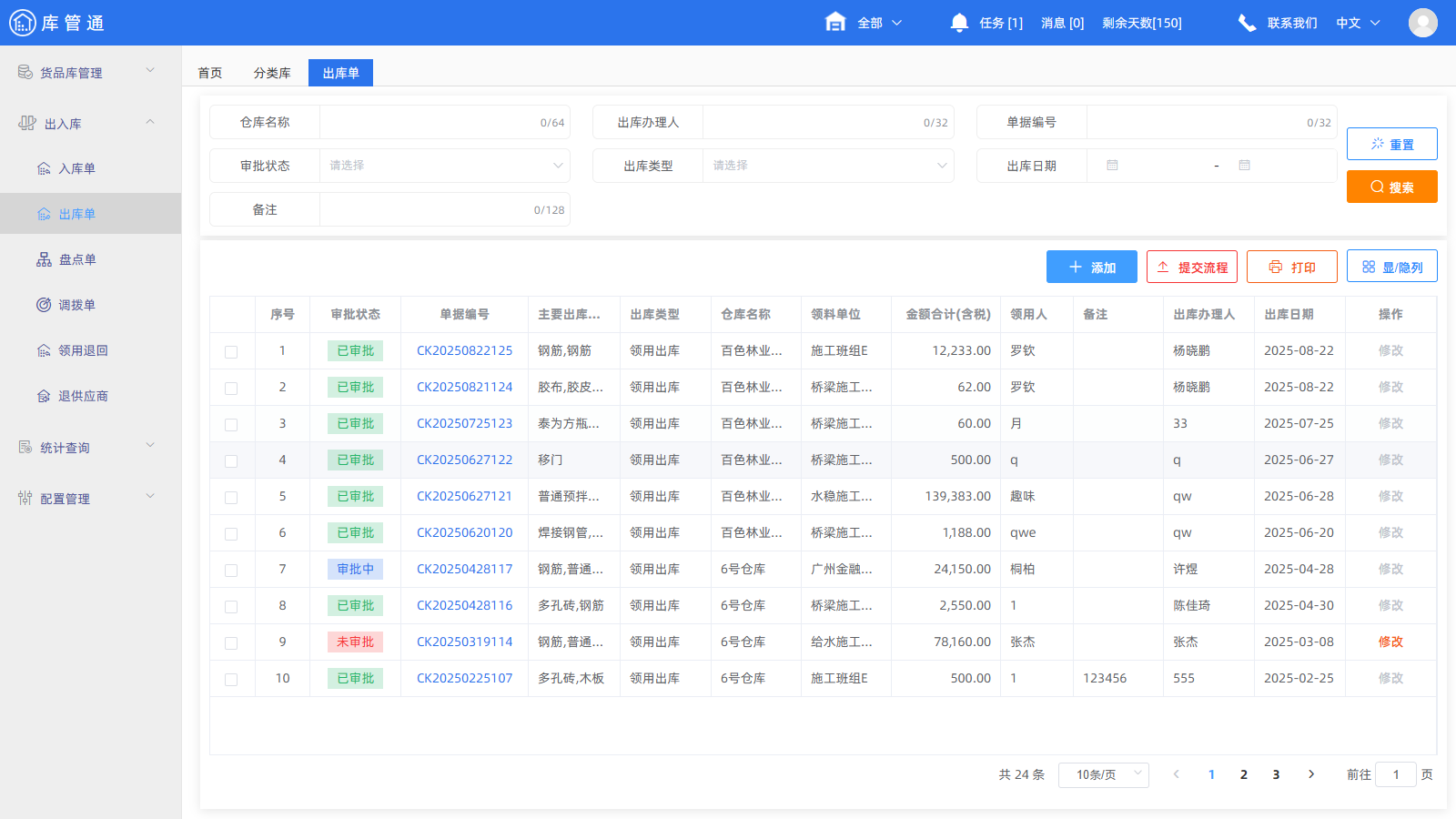Viewport: 1456px width, 819px height.
Task: Click the 联系我们 phone icon
Action: (x=1247, y=22)
